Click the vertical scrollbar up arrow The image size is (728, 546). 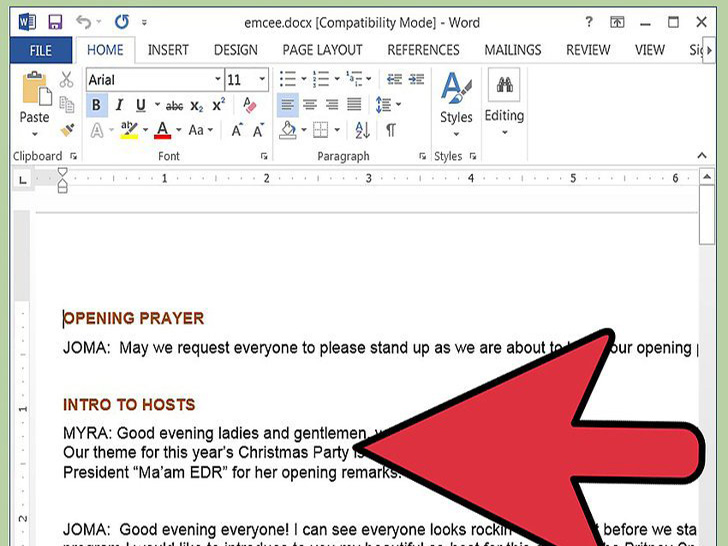pos(707,177)
